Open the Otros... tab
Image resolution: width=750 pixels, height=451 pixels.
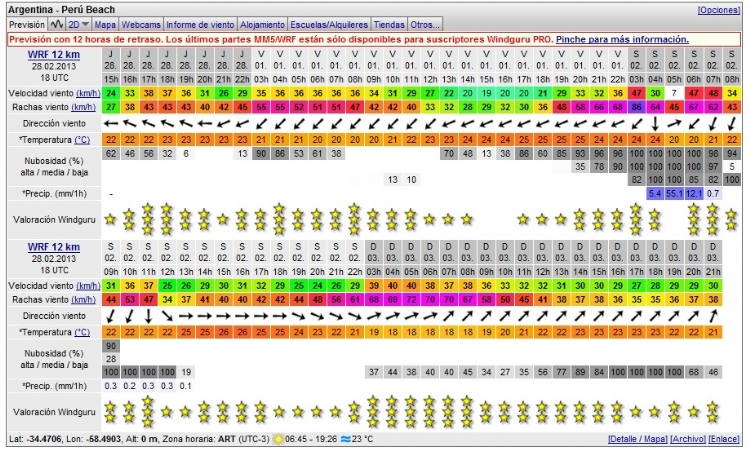[x=425, y=24]
